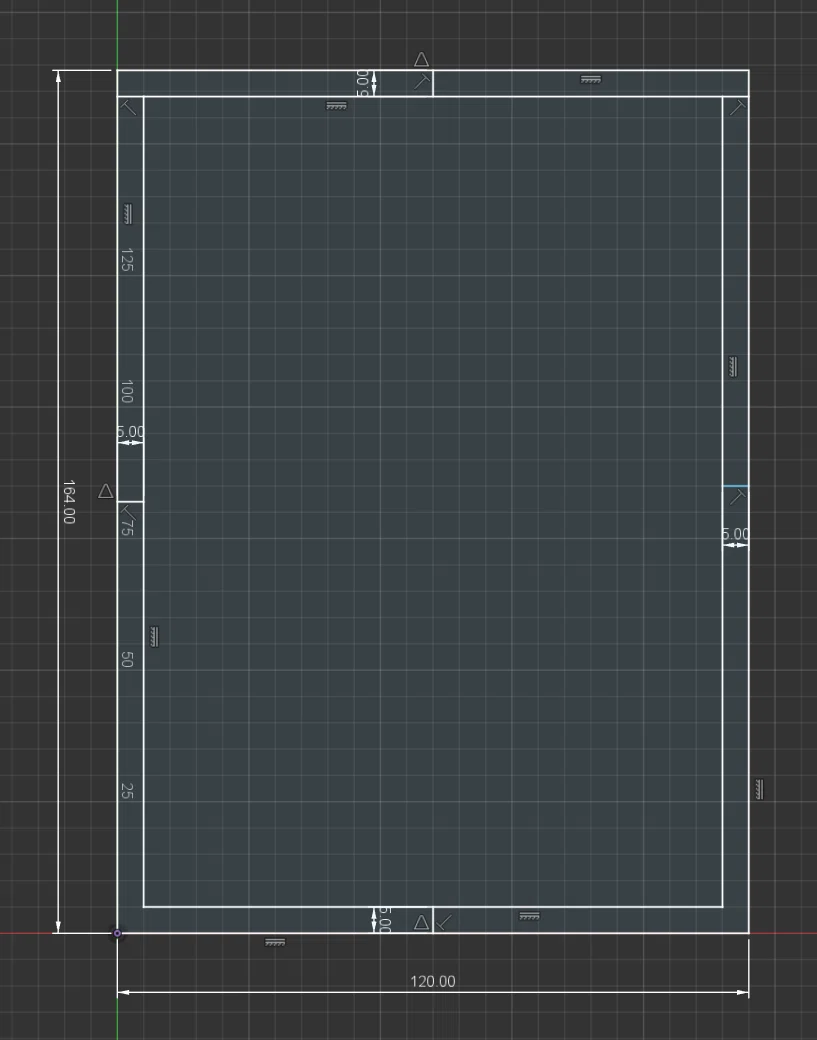
Task: Select the sketch origin point
Action: (117, 933)
